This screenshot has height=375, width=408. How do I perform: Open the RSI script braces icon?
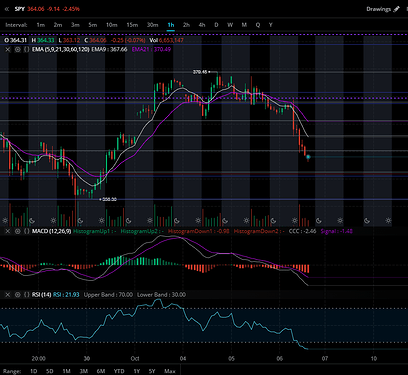coord(26,295)
